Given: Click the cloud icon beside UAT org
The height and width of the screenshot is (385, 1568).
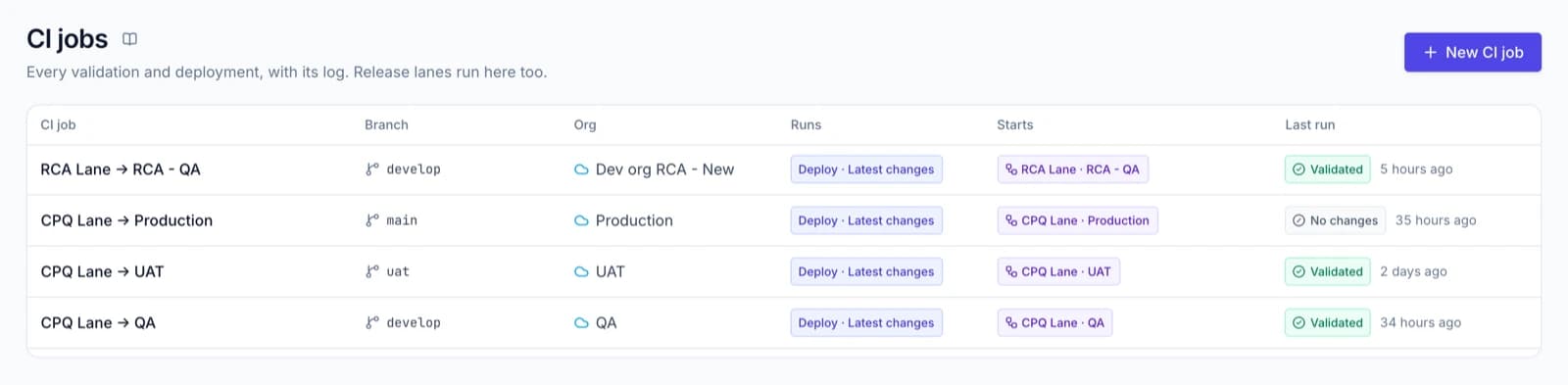Looking at the screenshot, I should click(x=581, y=271).
